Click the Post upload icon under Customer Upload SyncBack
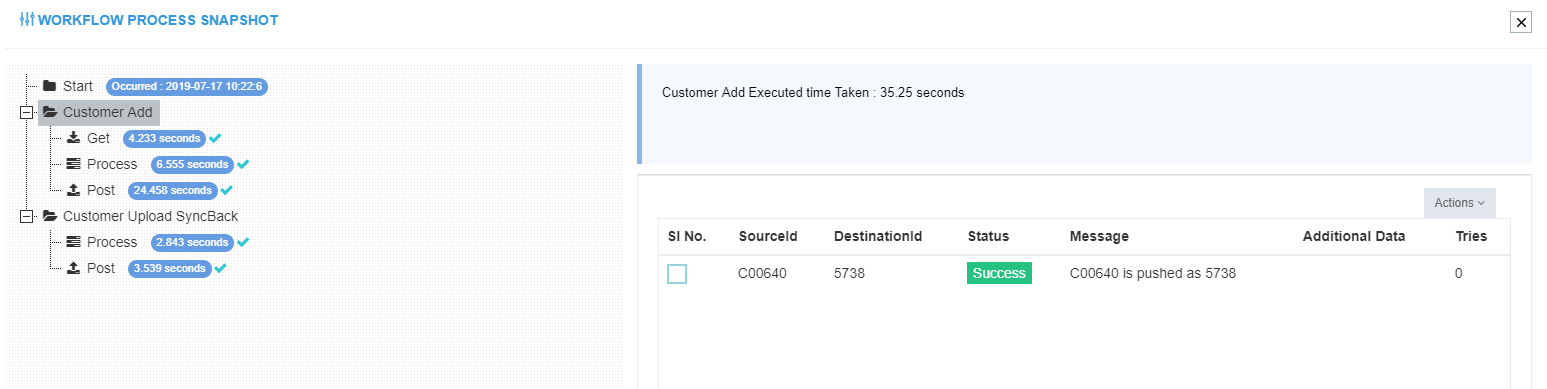This screenshot has height=389, width=1547. (73, 268)
